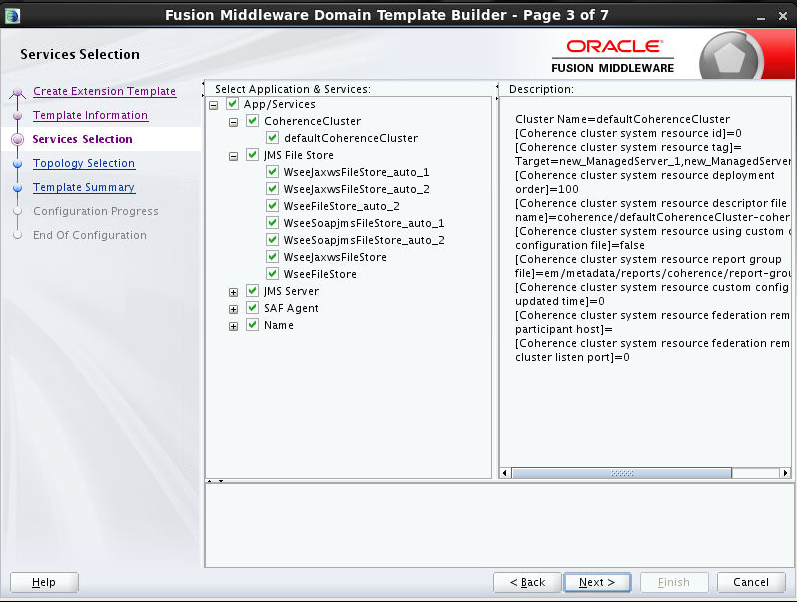Screen dimensions: 797x602
Task: Uncheck the defaultCoherenceCluster checkbox
Action: click(x=272, y=138)
